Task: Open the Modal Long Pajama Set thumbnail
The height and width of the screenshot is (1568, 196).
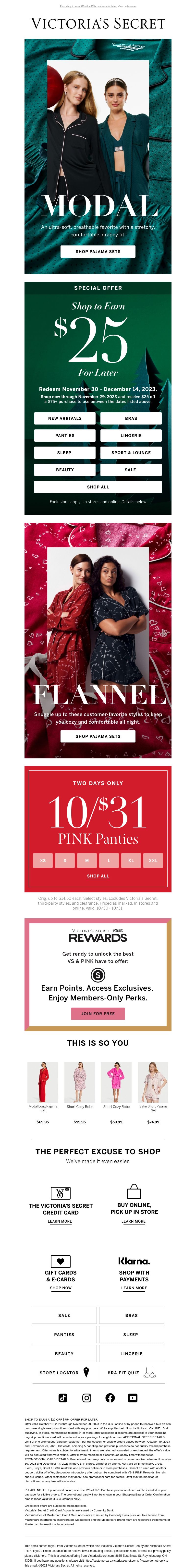Action: tap(43, 1082)
